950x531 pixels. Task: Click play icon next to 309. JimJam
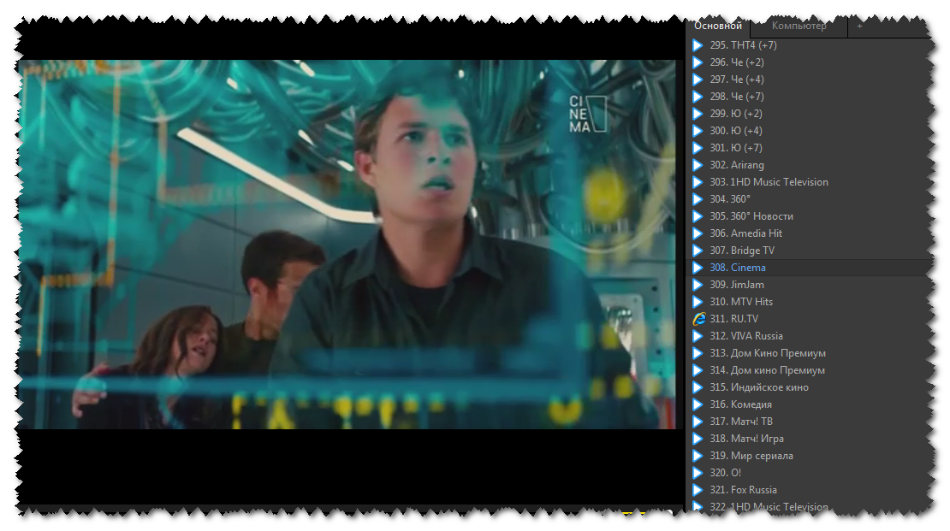coord(698,284)
